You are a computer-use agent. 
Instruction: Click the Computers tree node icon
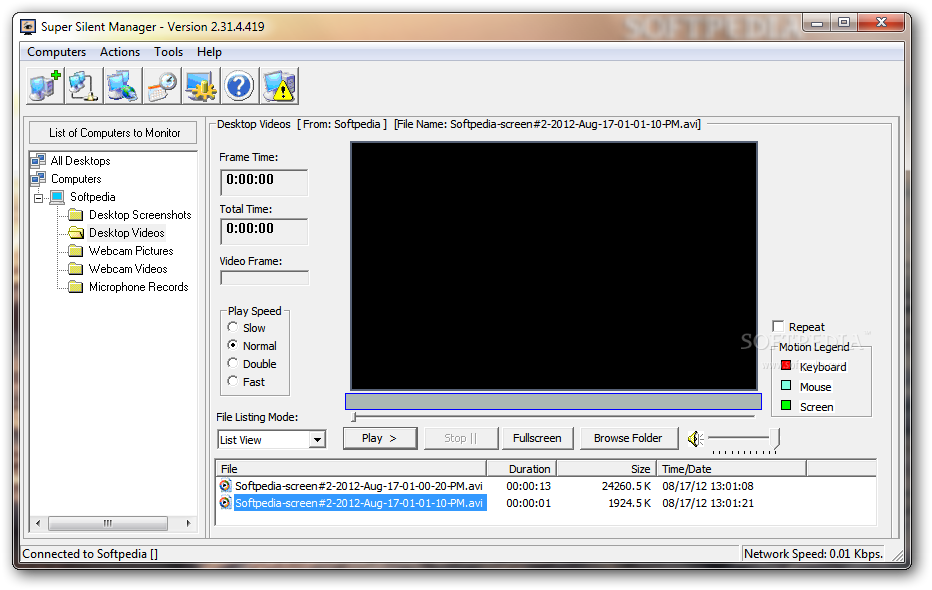(39, 178)
